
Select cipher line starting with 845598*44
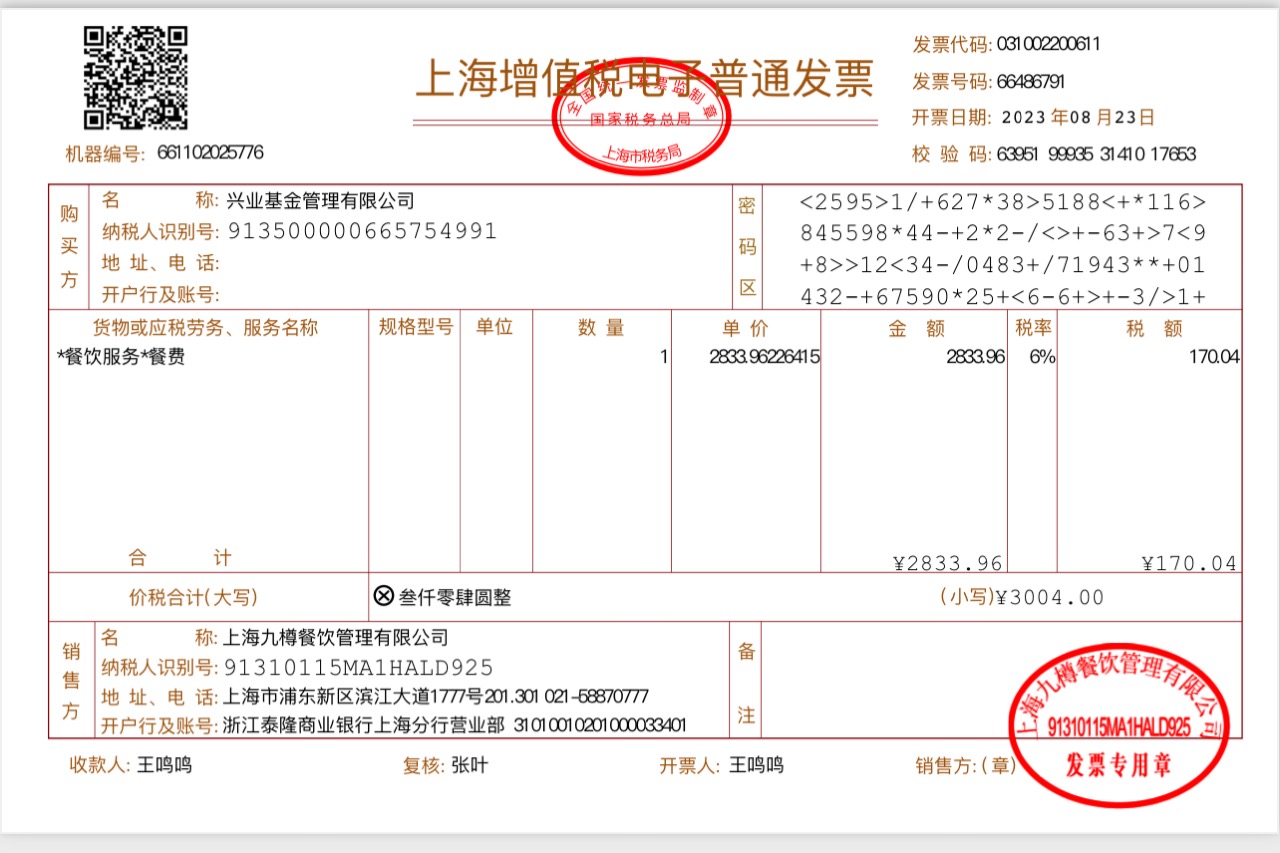point(1003,234)
